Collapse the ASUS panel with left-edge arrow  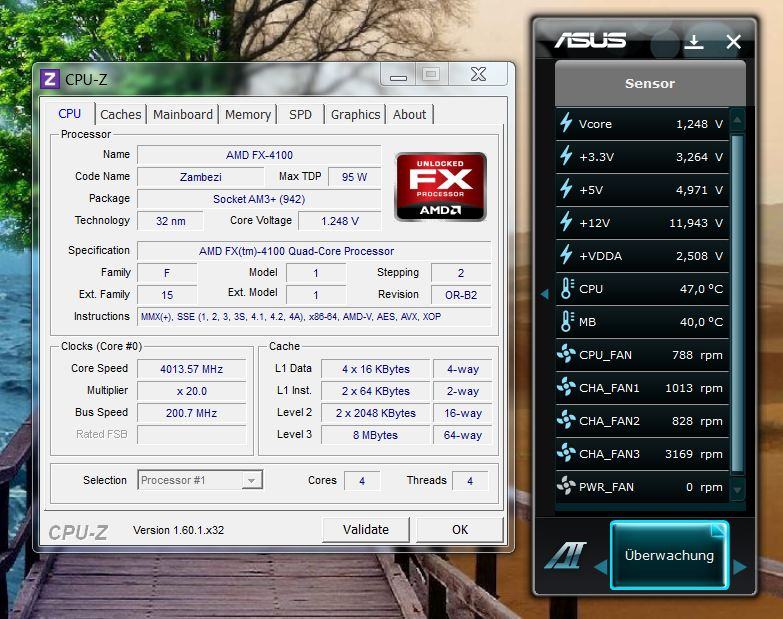pyautogui.click(x=545, y=295)
